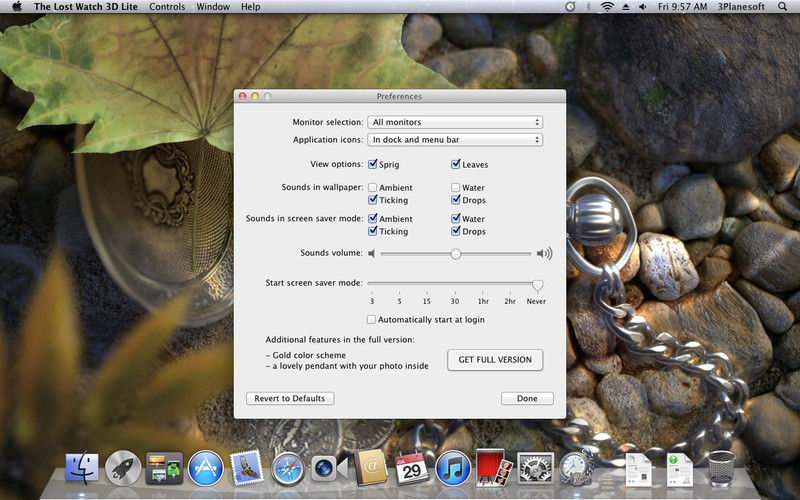Open document icon with green badge in dock
Screen dimensions: 800x500
click(680, 469)
